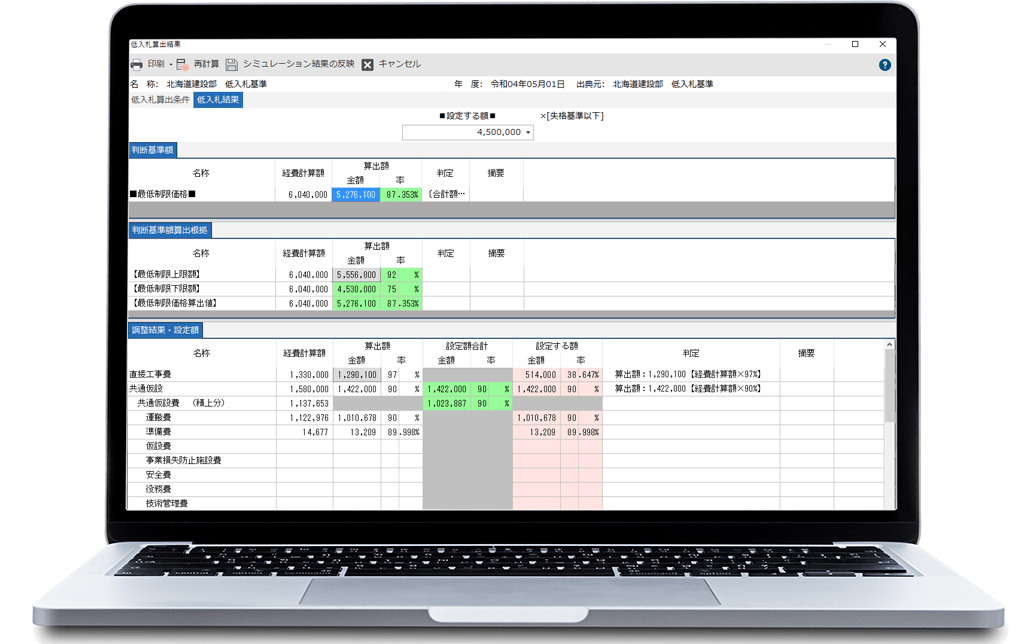Click the 設定する額 514,000 cell for 直接工事費
This screenshot has height=644, width=1032.
click(x=536, y=374)
